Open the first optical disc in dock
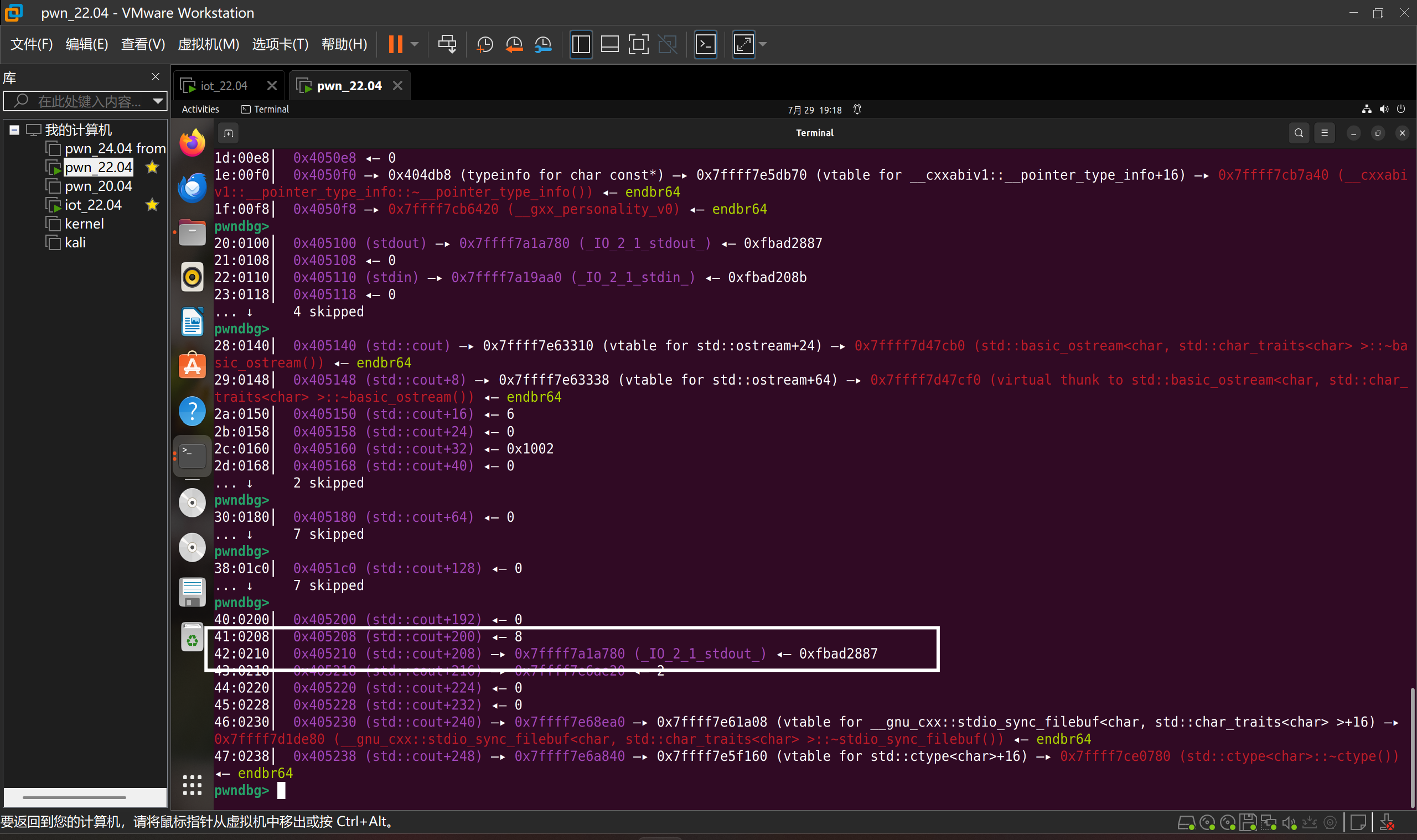 click(192, 502)
